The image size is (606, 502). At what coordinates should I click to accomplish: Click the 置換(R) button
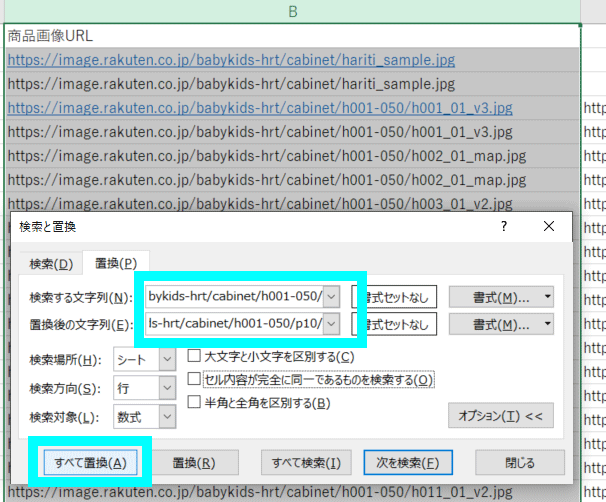(194, 462)
